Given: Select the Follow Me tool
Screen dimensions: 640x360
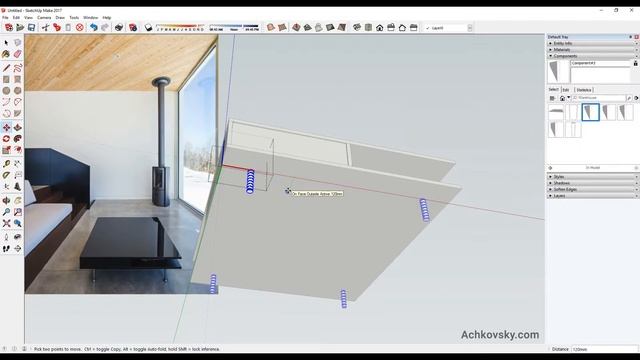Looking at the screenshot, I should coord(18,139).
